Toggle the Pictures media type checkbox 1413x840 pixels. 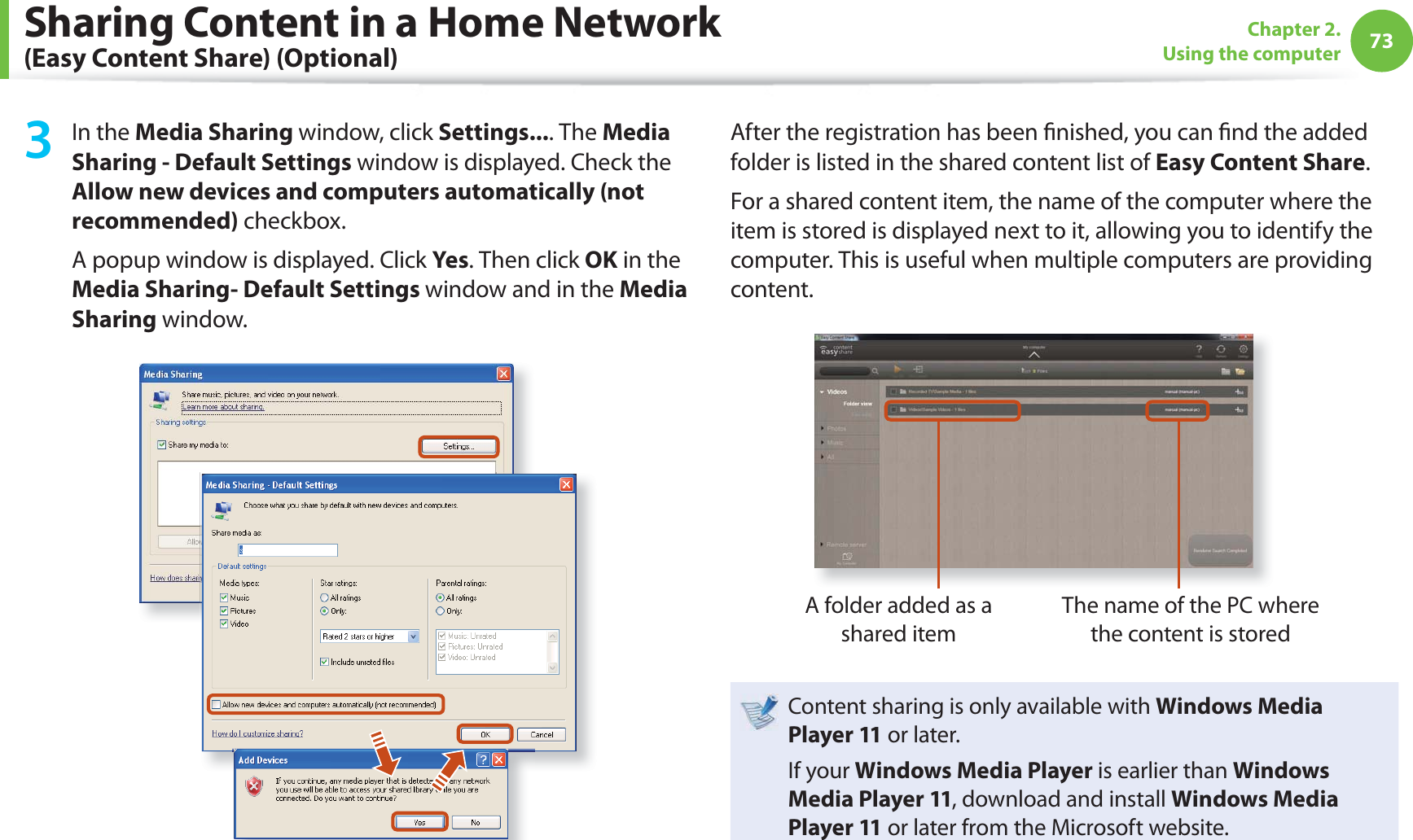[224, 610]
